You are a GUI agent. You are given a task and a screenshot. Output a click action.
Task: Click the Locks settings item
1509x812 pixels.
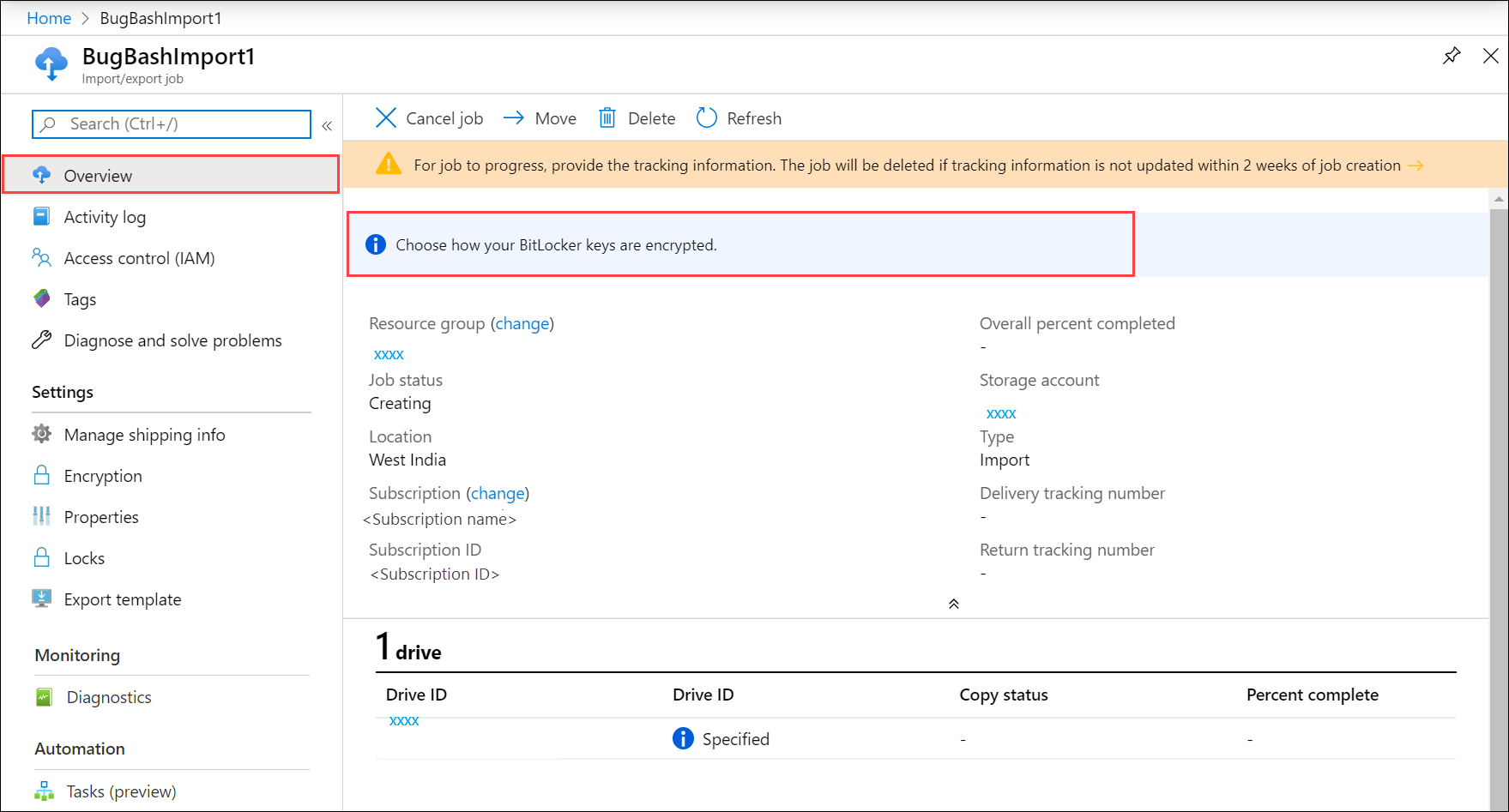click(x=84, y=557)
